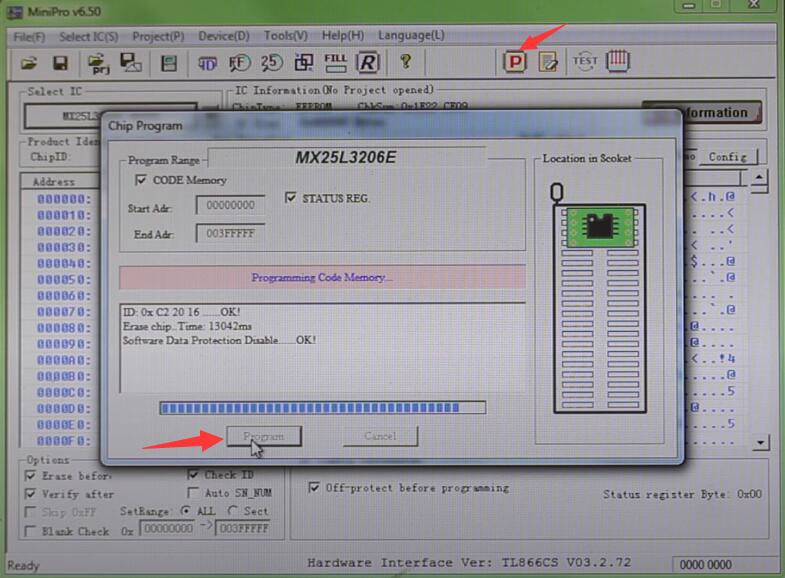The height and width of the screenshot is (578, 785).
Task: Click the Start Adr input field
Action: coord(230,205)
